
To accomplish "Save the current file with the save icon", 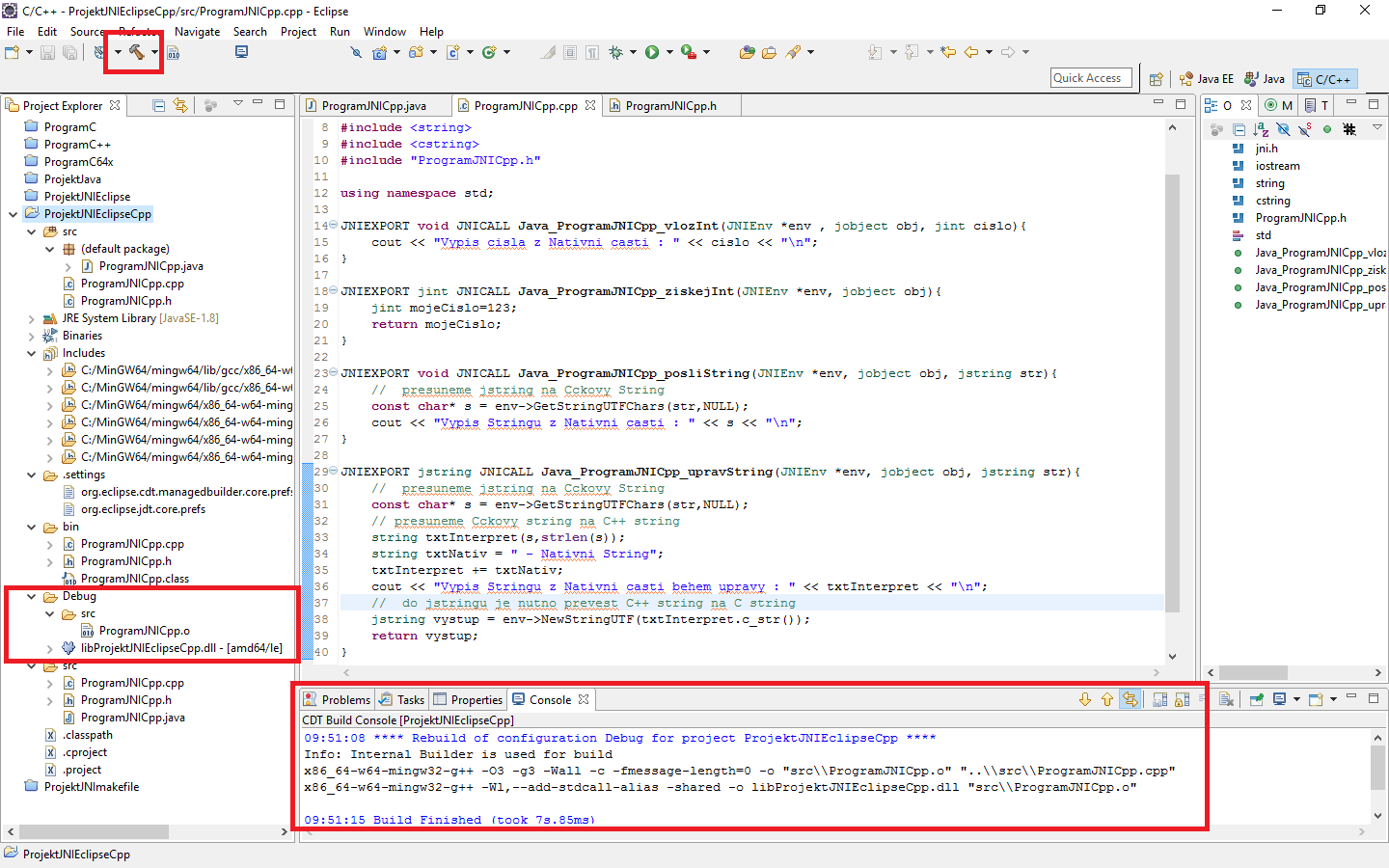I will [x=48, y=52].
